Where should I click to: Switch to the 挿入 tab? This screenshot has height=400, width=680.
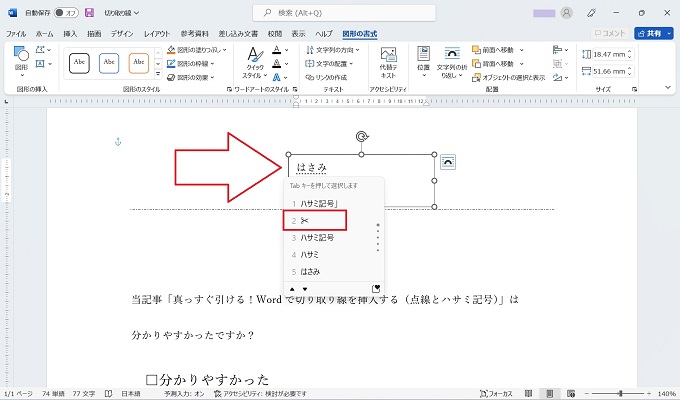70,33
